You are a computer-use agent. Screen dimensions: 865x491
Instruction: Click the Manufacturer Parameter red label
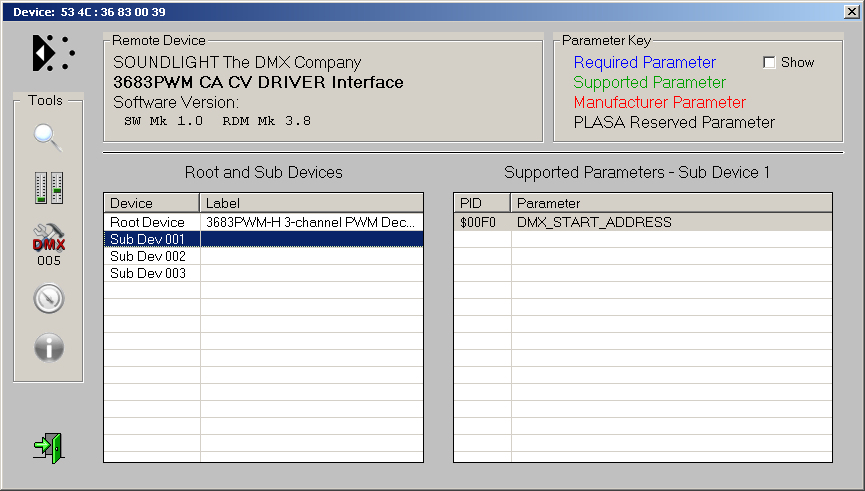659,102
